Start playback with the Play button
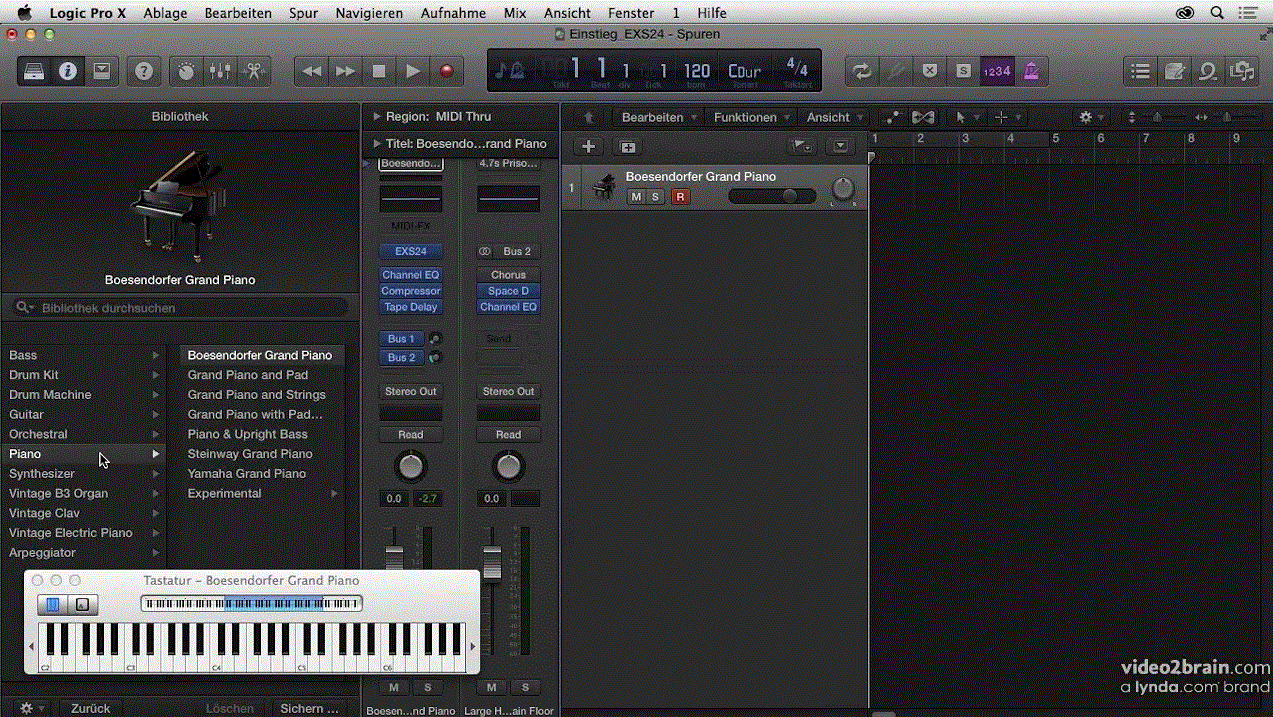The width and height of the screenshot is (1273, 717). tap(413, 71)
